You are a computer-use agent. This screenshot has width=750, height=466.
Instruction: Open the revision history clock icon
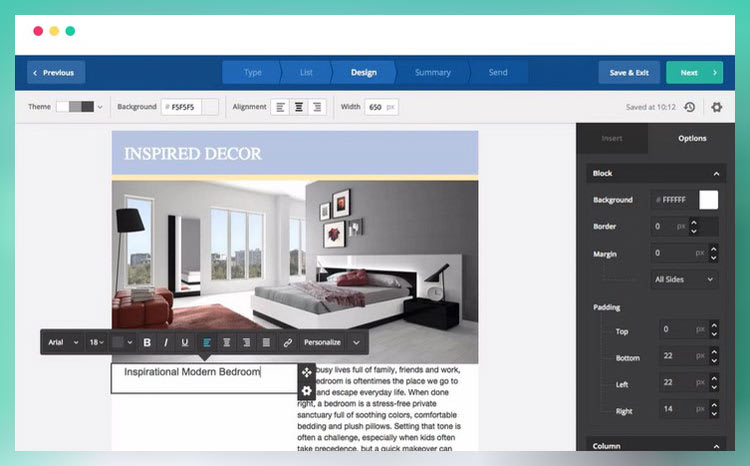690,107
